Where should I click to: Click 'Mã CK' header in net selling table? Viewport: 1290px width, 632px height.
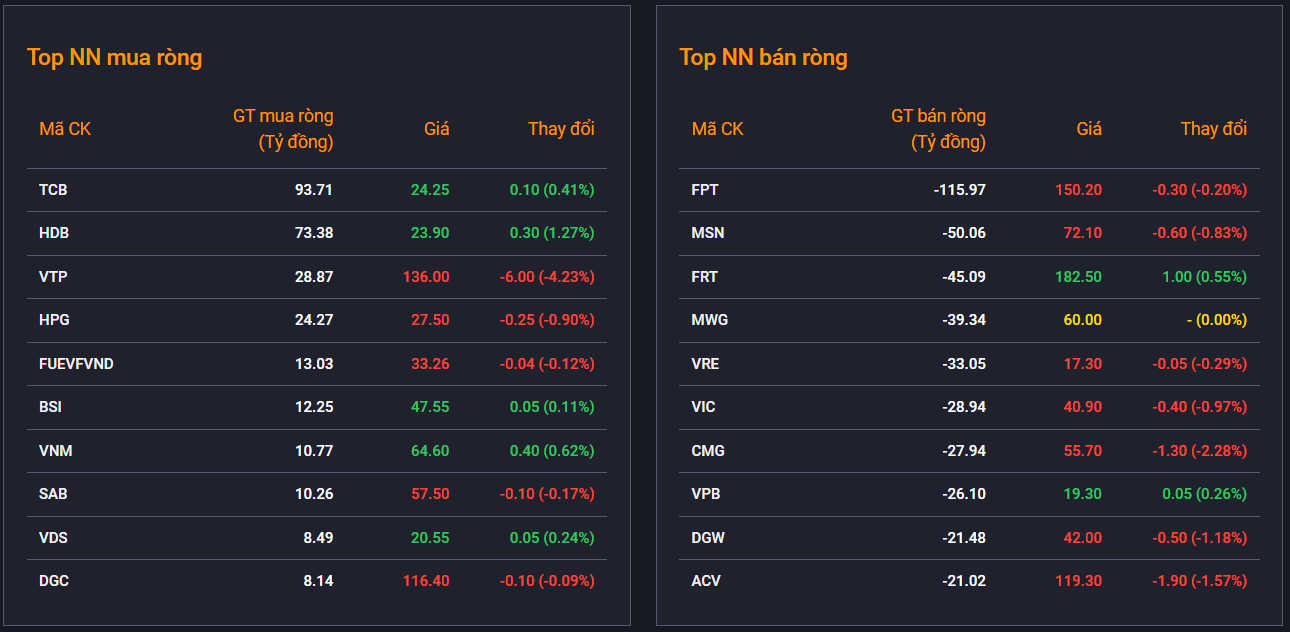click(718, 129)
